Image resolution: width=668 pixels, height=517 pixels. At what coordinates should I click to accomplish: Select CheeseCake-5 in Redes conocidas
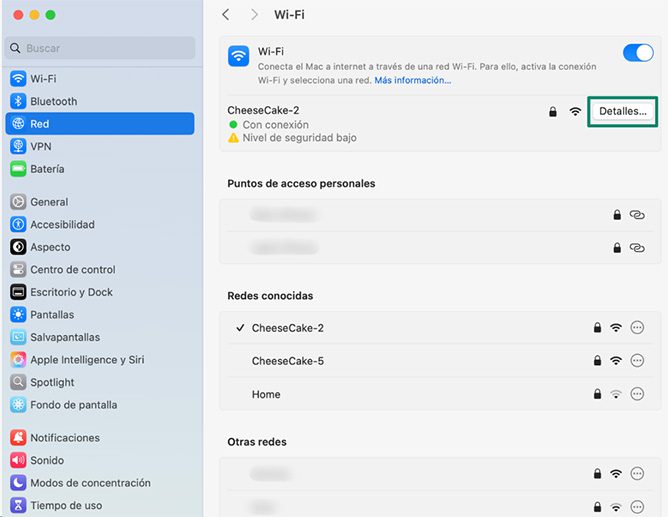(288, 361)
